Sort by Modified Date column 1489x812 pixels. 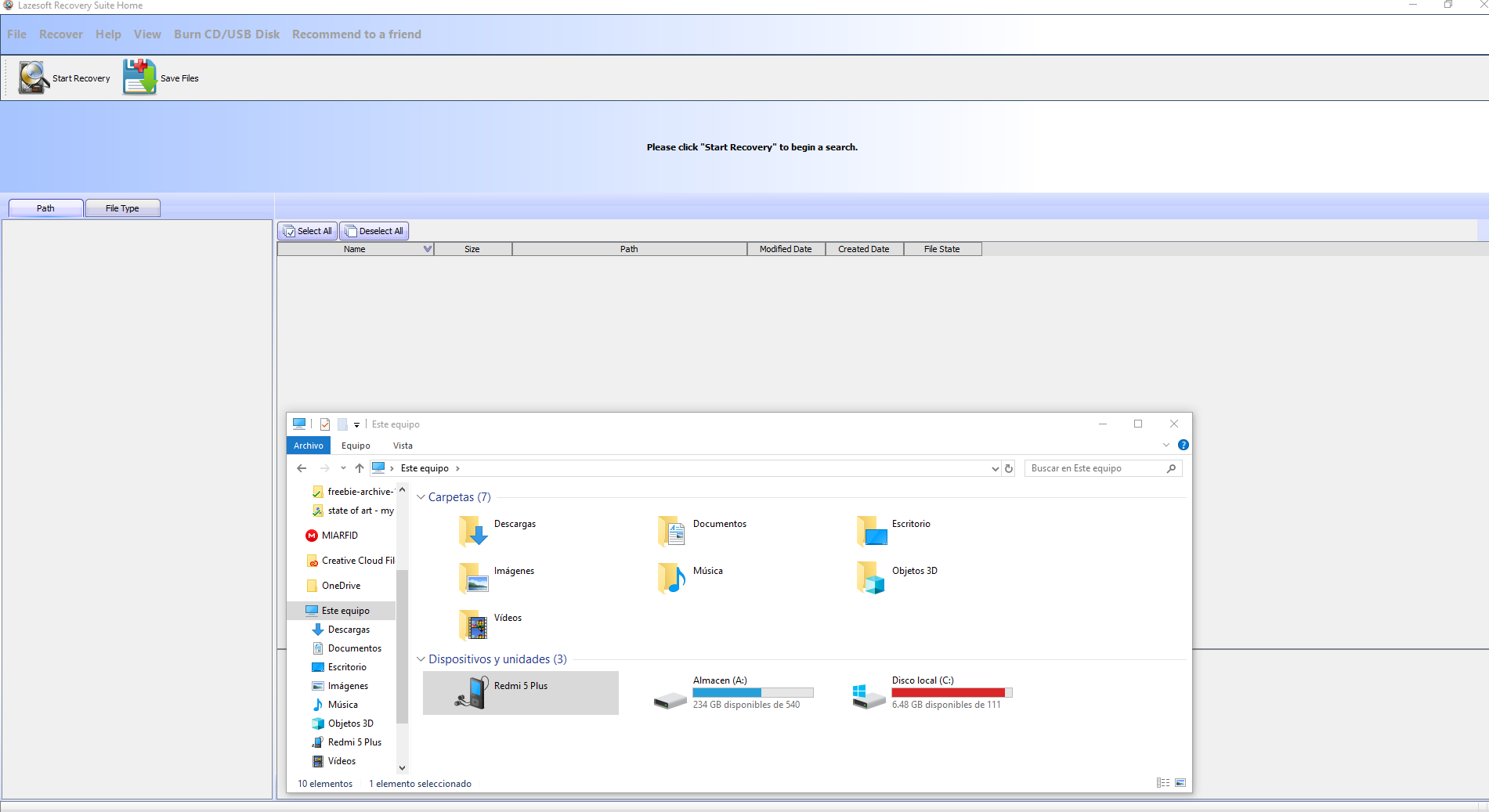tap(786, 249)
